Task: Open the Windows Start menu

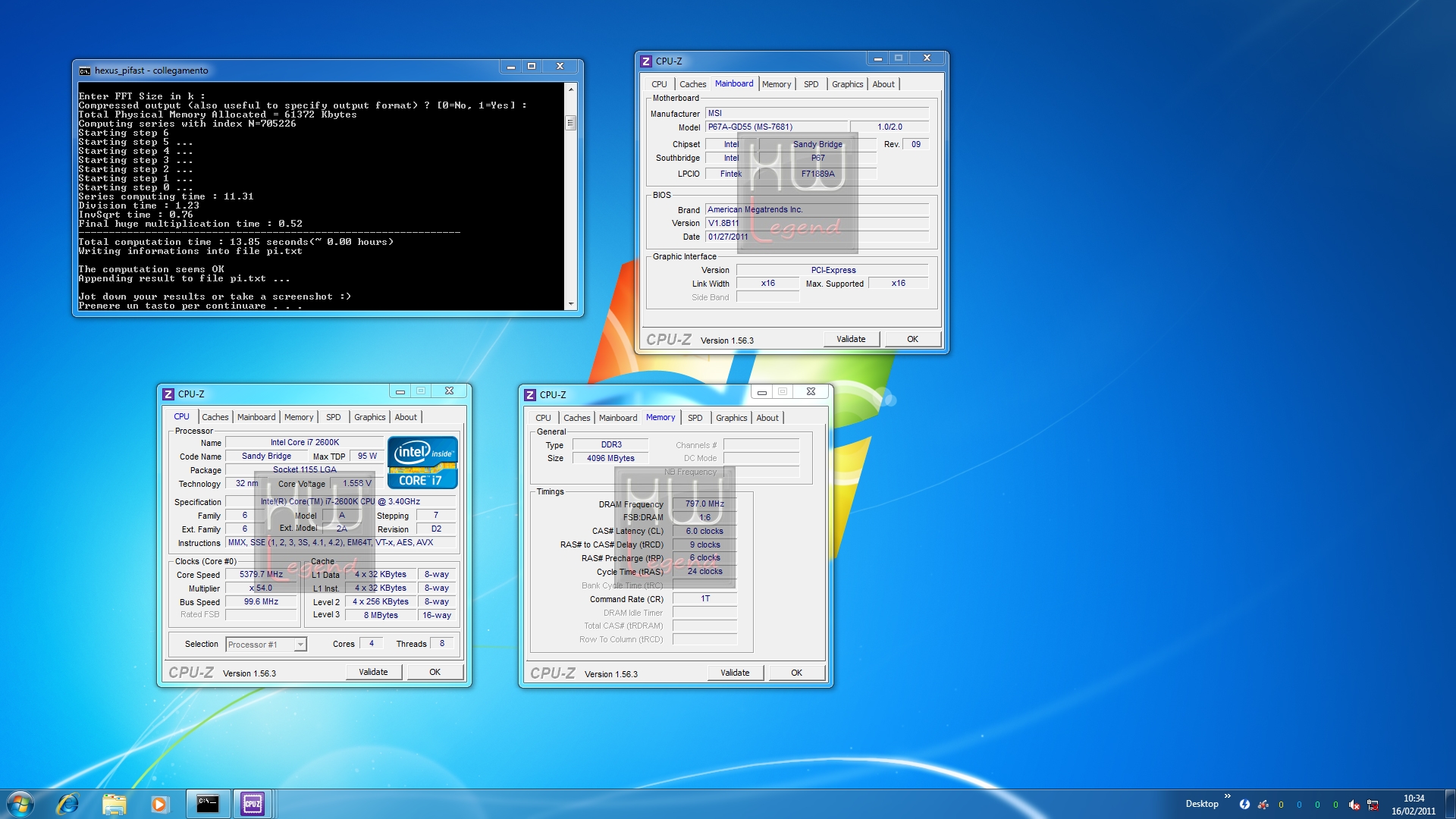Action: click(x=20, y=804)
